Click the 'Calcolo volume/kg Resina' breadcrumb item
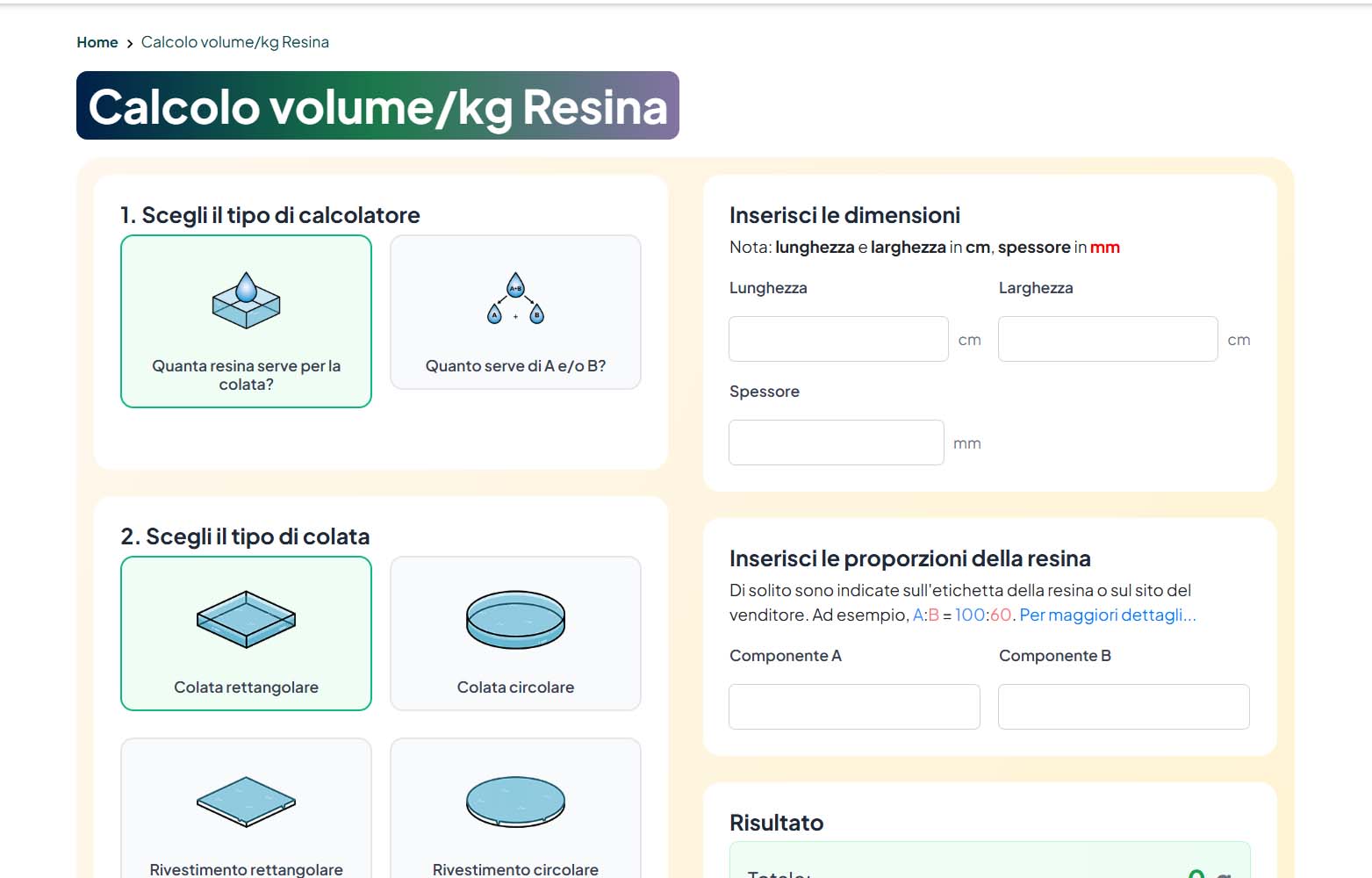This screenshot has width=1372, height=878. (x=234, y=42)
